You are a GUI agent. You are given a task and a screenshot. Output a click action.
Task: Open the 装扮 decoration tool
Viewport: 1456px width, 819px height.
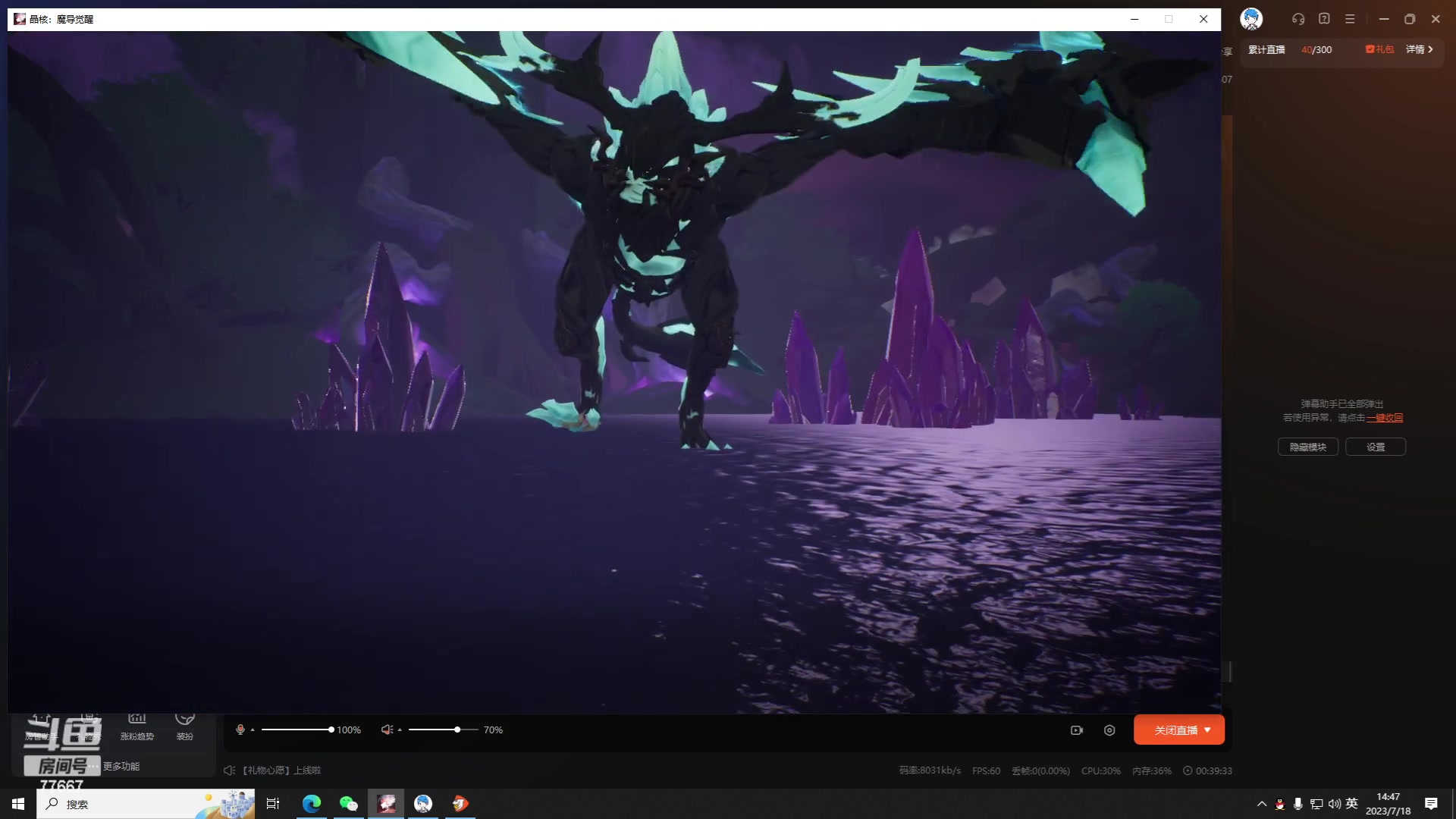click(x=185, y=726)
